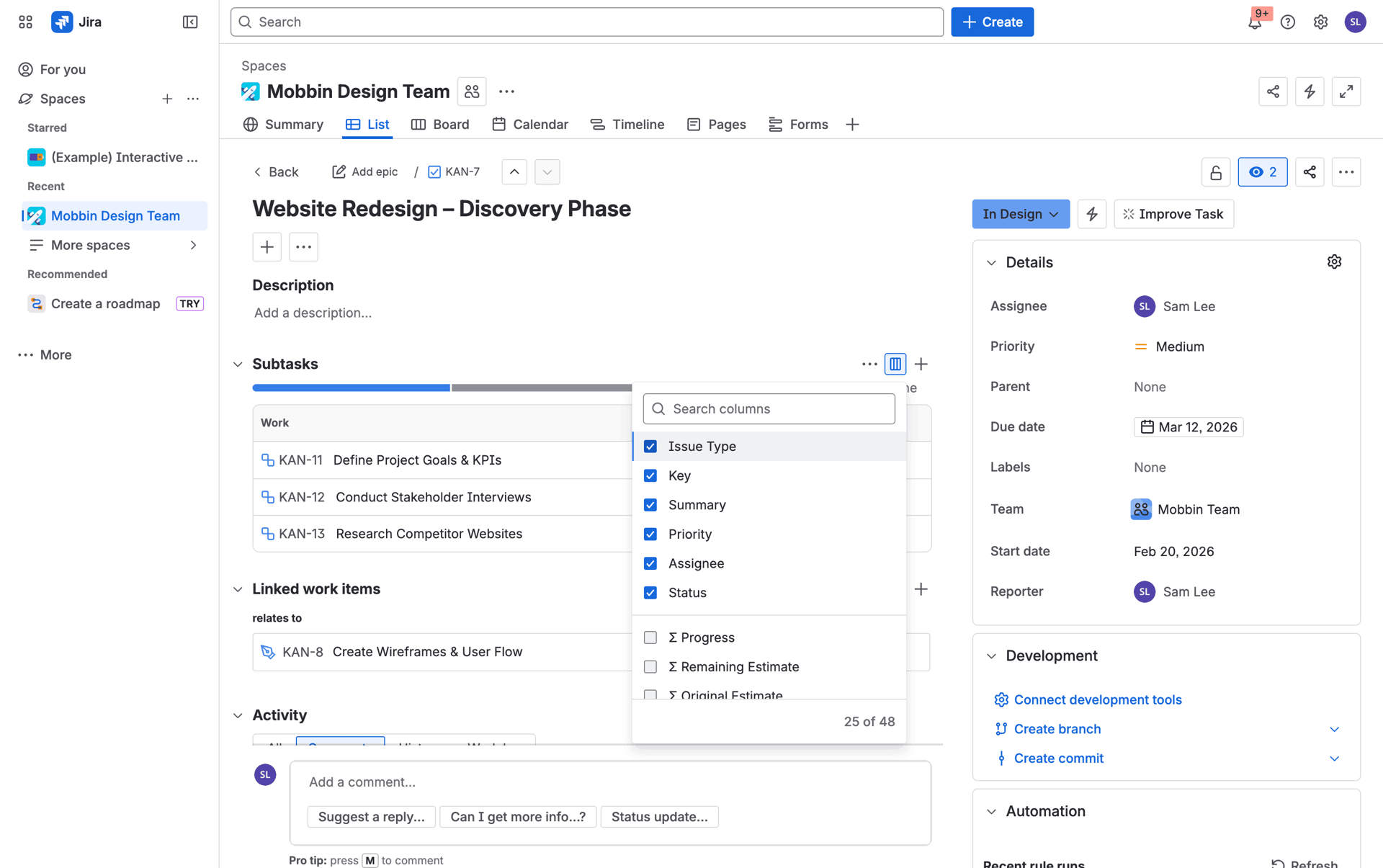Go to previous work item arrow
The image size is (1383, 868).
pyautogui.click(x=514, y=171)
